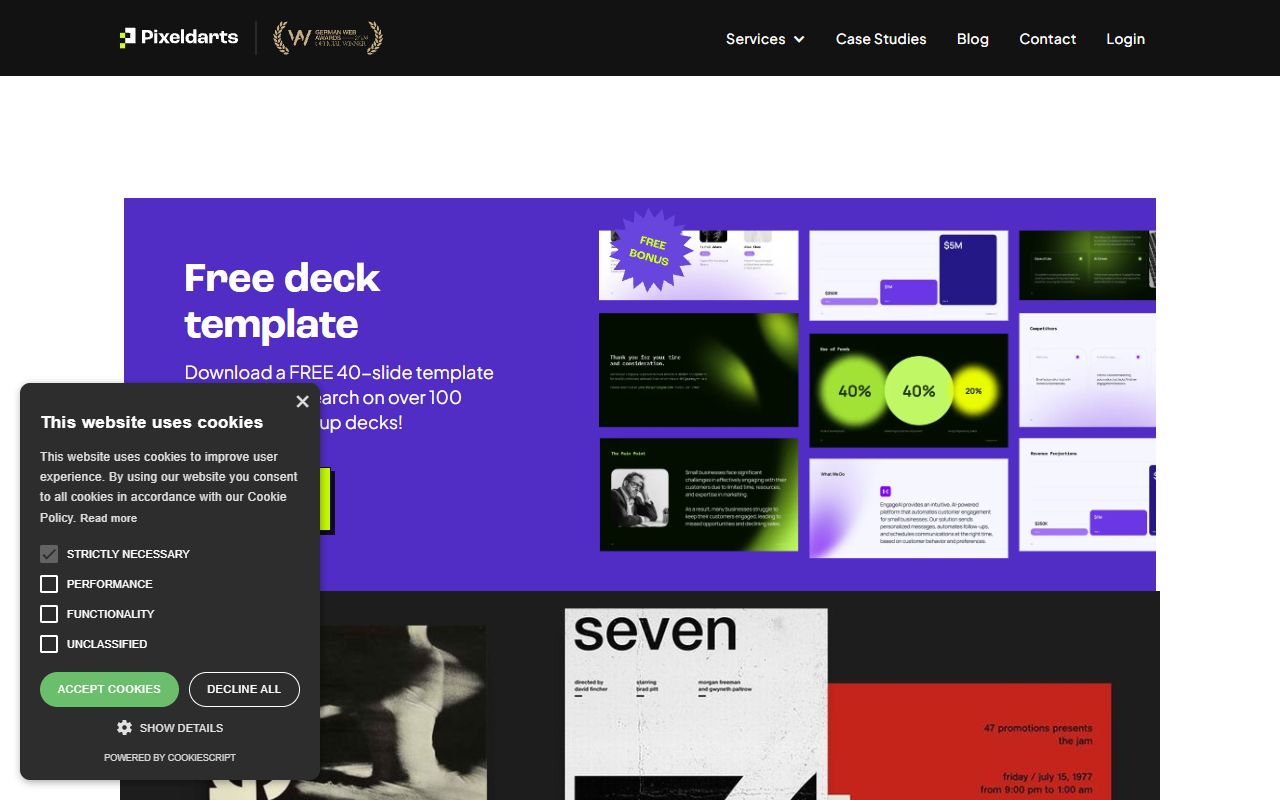Expand Show Details in cookie panel

click(180, 728)
